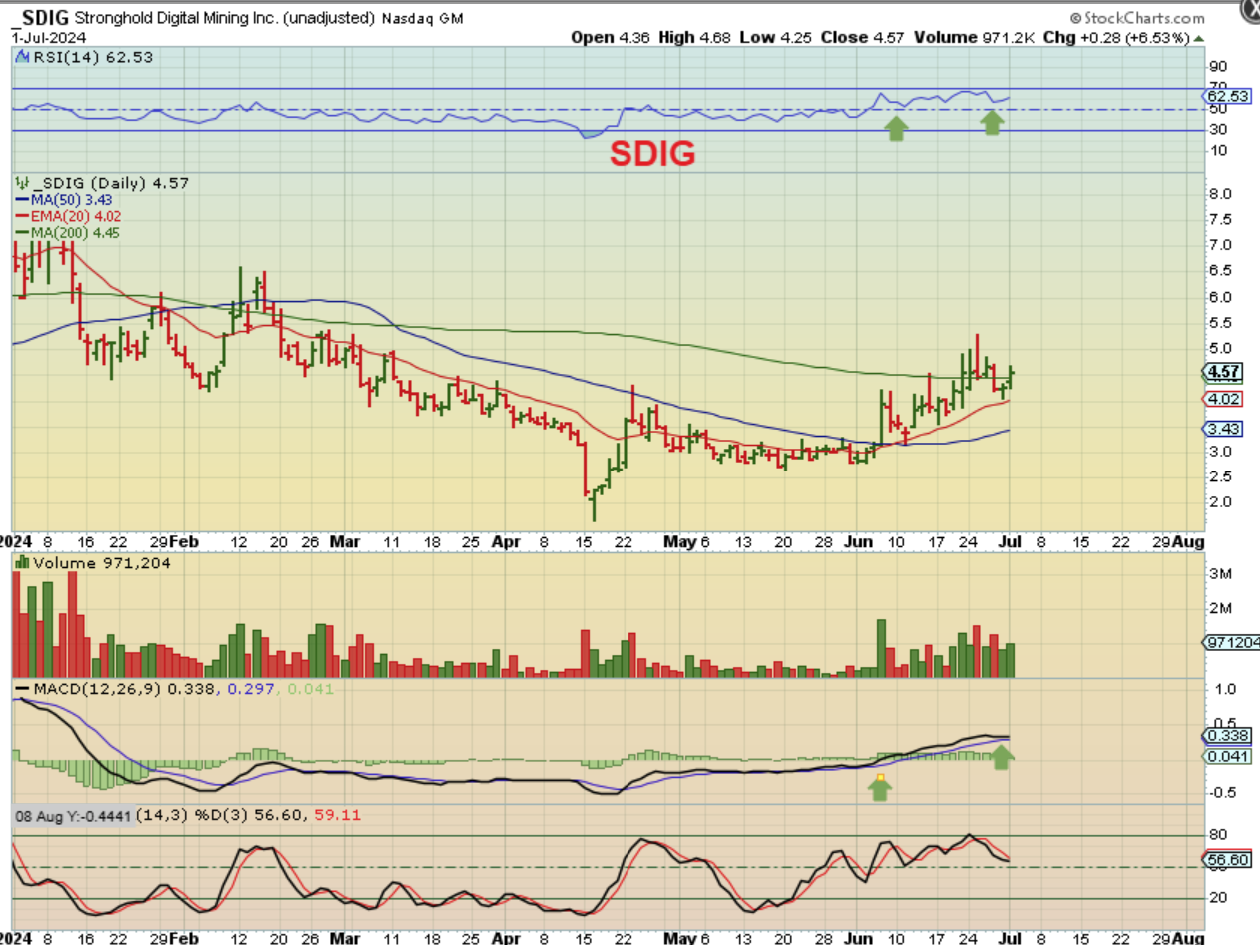Click the '0.338' MACD axis tag
This screenshot has width=1260, height=945.
pos(1228,736)
